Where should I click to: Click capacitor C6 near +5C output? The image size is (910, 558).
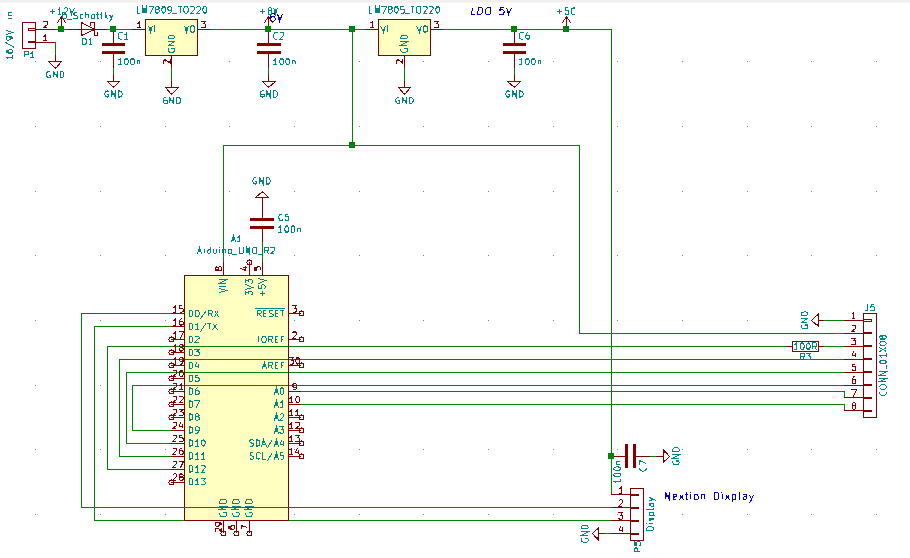(x=514, y=49)
